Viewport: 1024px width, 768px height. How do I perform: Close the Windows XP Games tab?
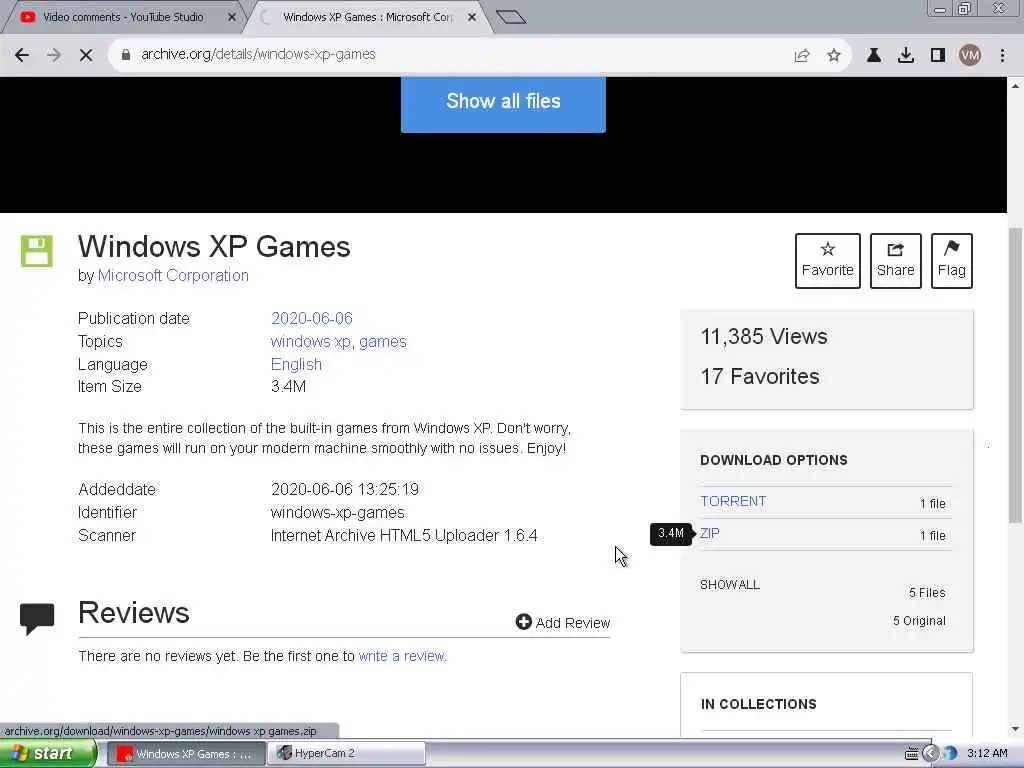[472, 17]
